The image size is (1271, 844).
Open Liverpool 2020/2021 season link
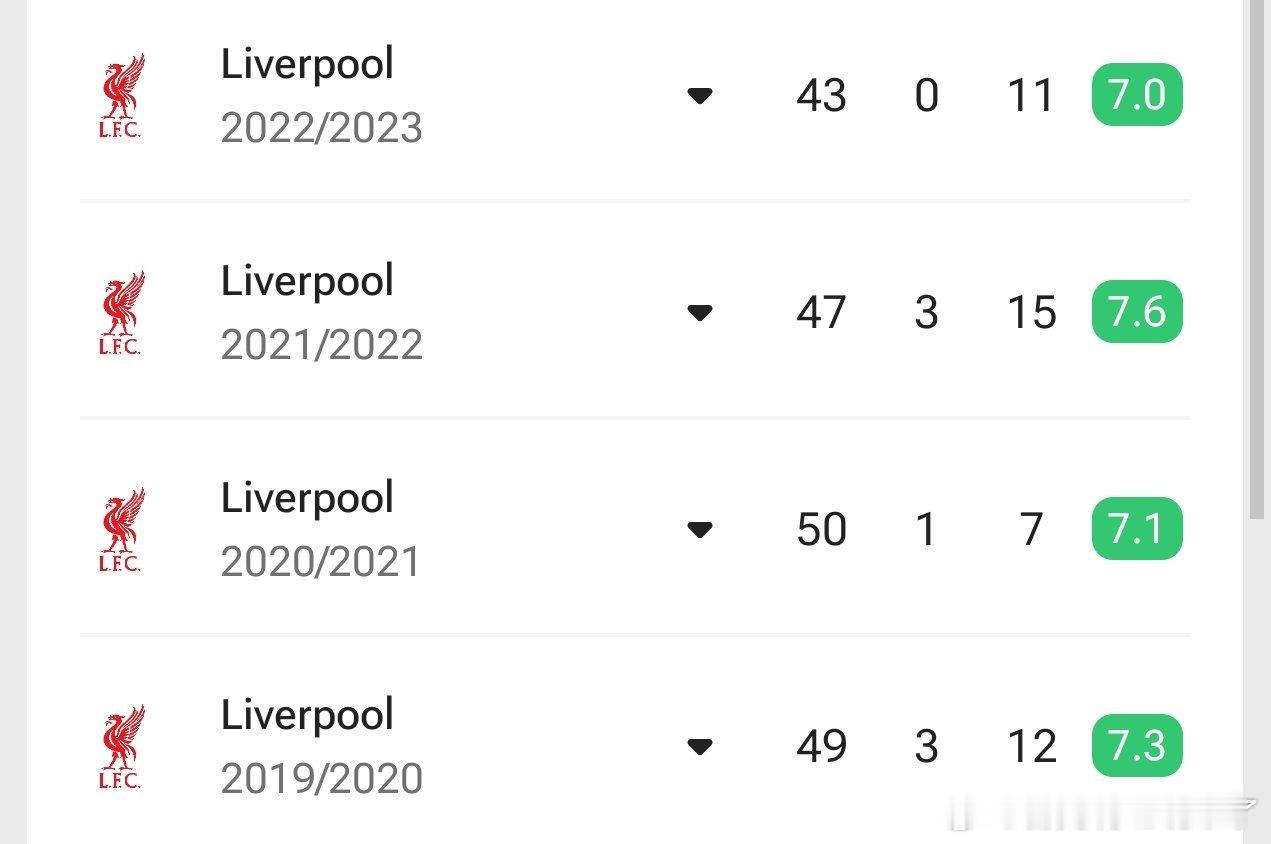pos(320,530)
